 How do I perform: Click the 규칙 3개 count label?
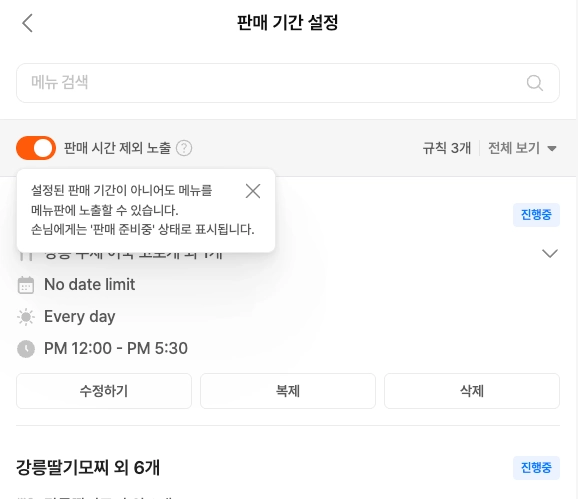447,148
